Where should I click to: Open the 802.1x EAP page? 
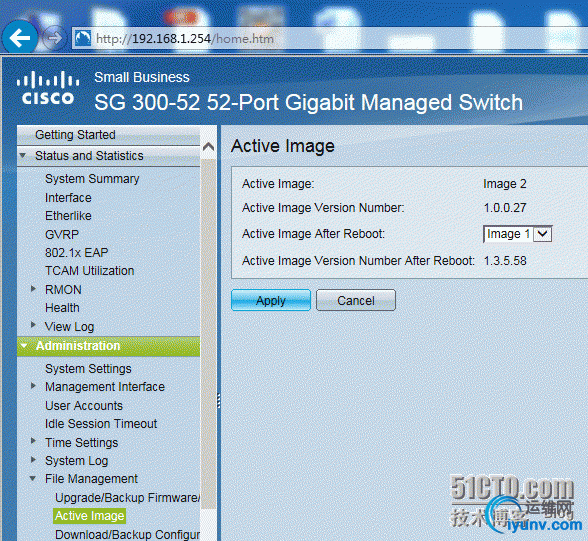(x=76, y=252)
